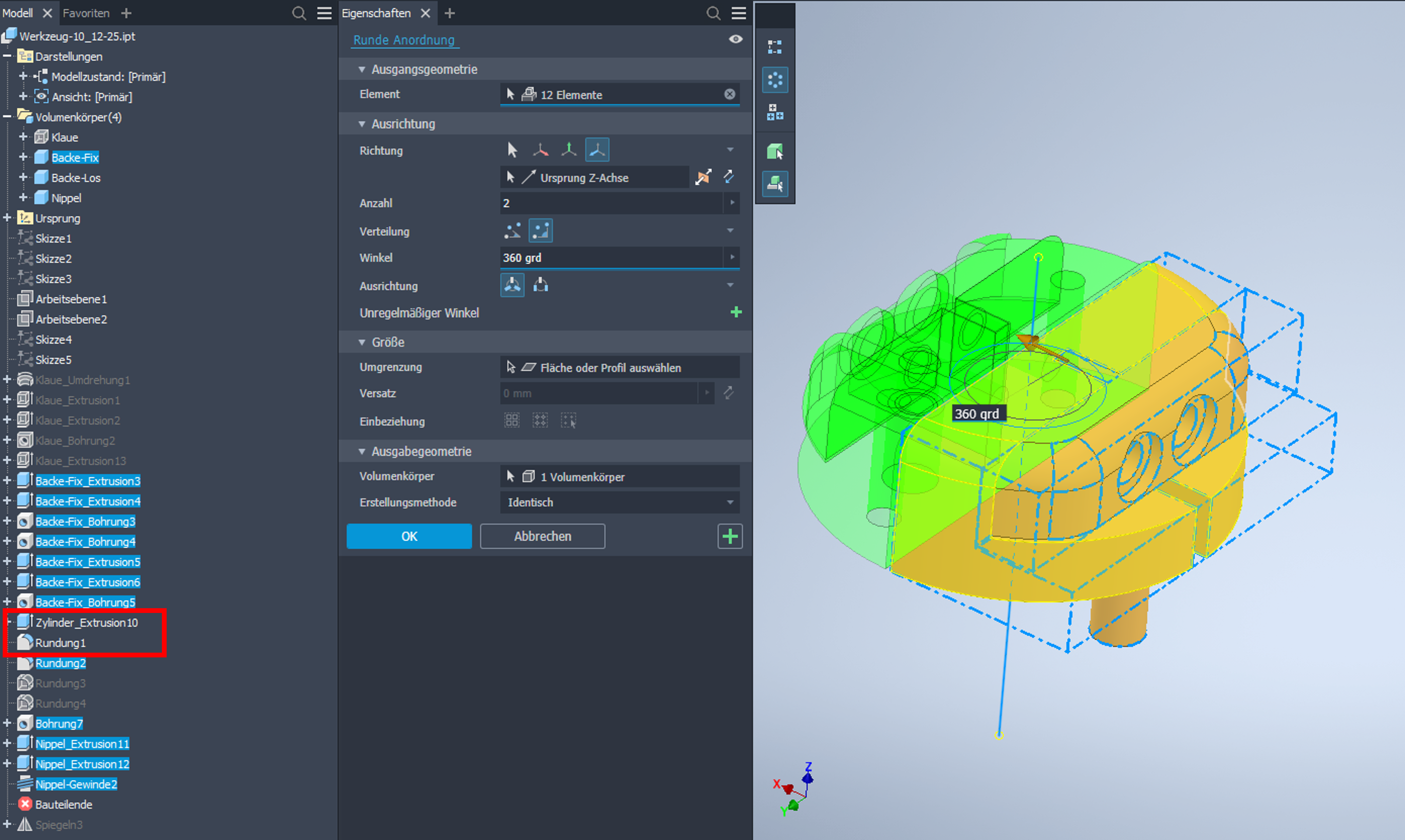Collapse the Ausgangsgeometrie section
Viewport: 1405px width, 840px height.
click(x=362, y=69)
